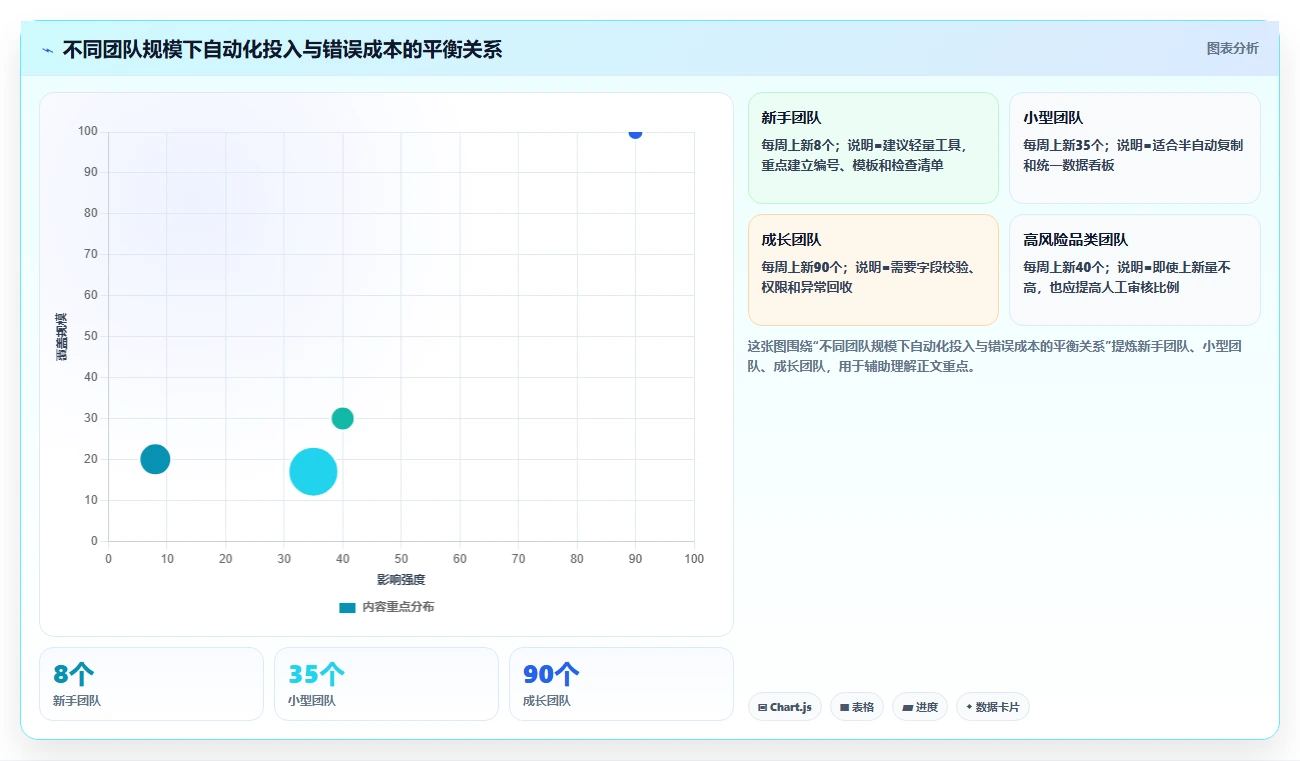The width and height of the screenshot is (1300, 761).
Task: Open the 高风险品类团队 info card
Action: (1135, 270)
